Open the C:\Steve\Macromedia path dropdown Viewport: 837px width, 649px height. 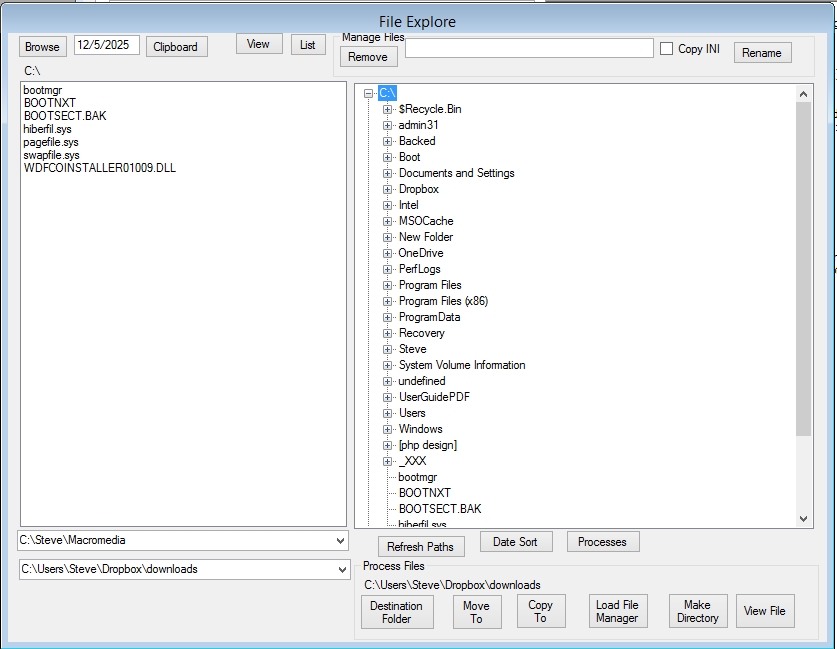[342, 541]
